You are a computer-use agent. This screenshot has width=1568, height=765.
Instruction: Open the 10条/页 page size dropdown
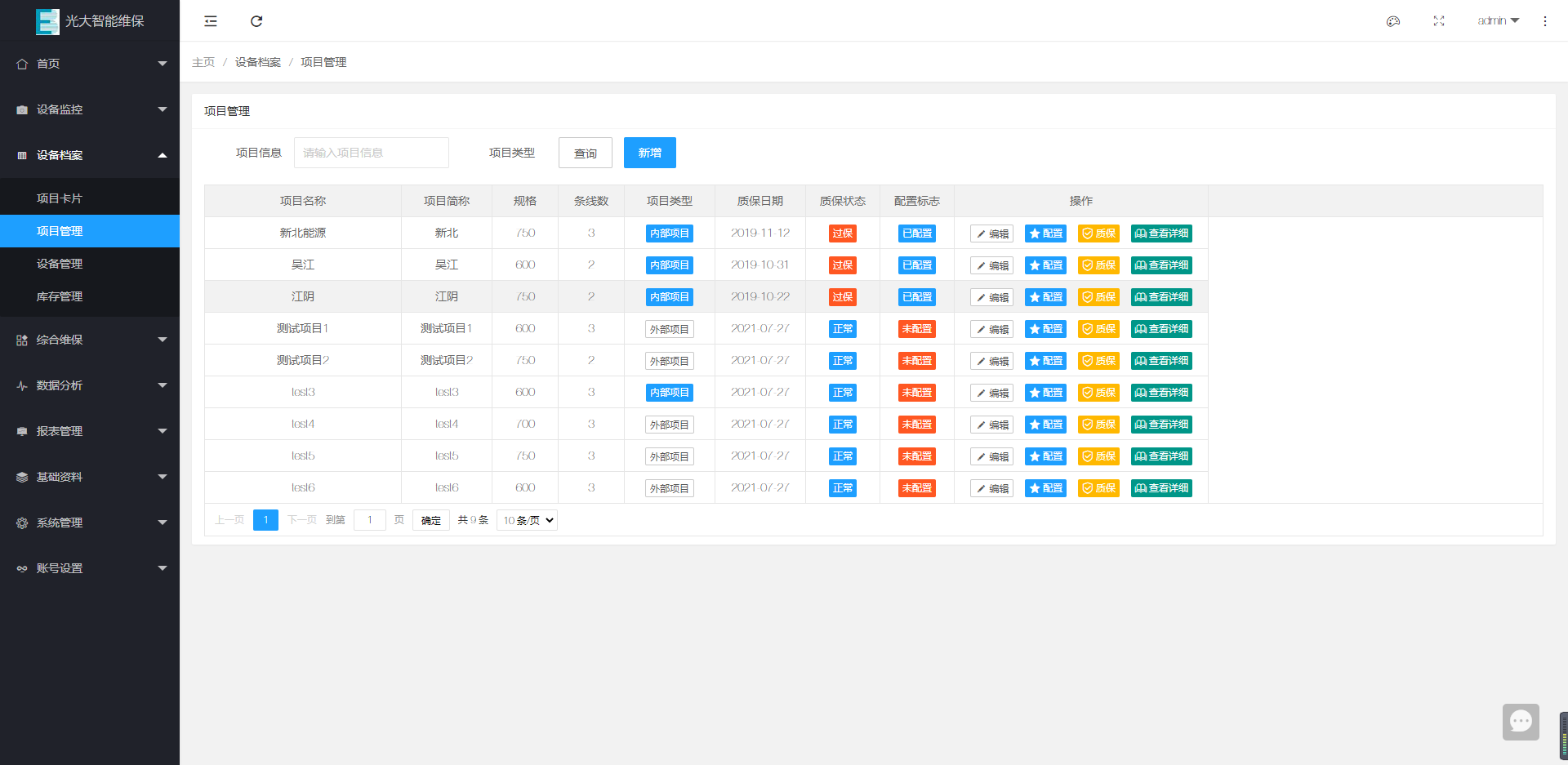tap(527, 520)
